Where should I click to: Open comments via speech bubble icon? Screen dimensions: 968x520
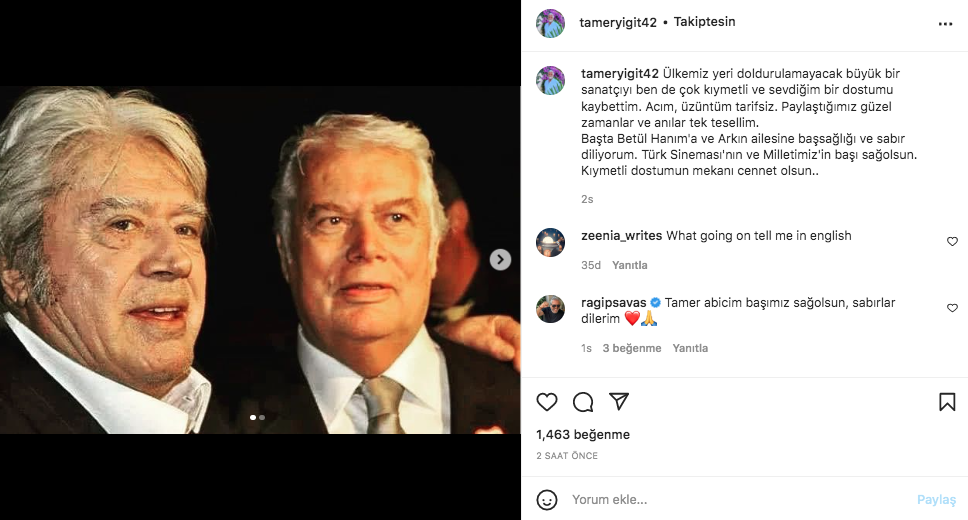583,402
